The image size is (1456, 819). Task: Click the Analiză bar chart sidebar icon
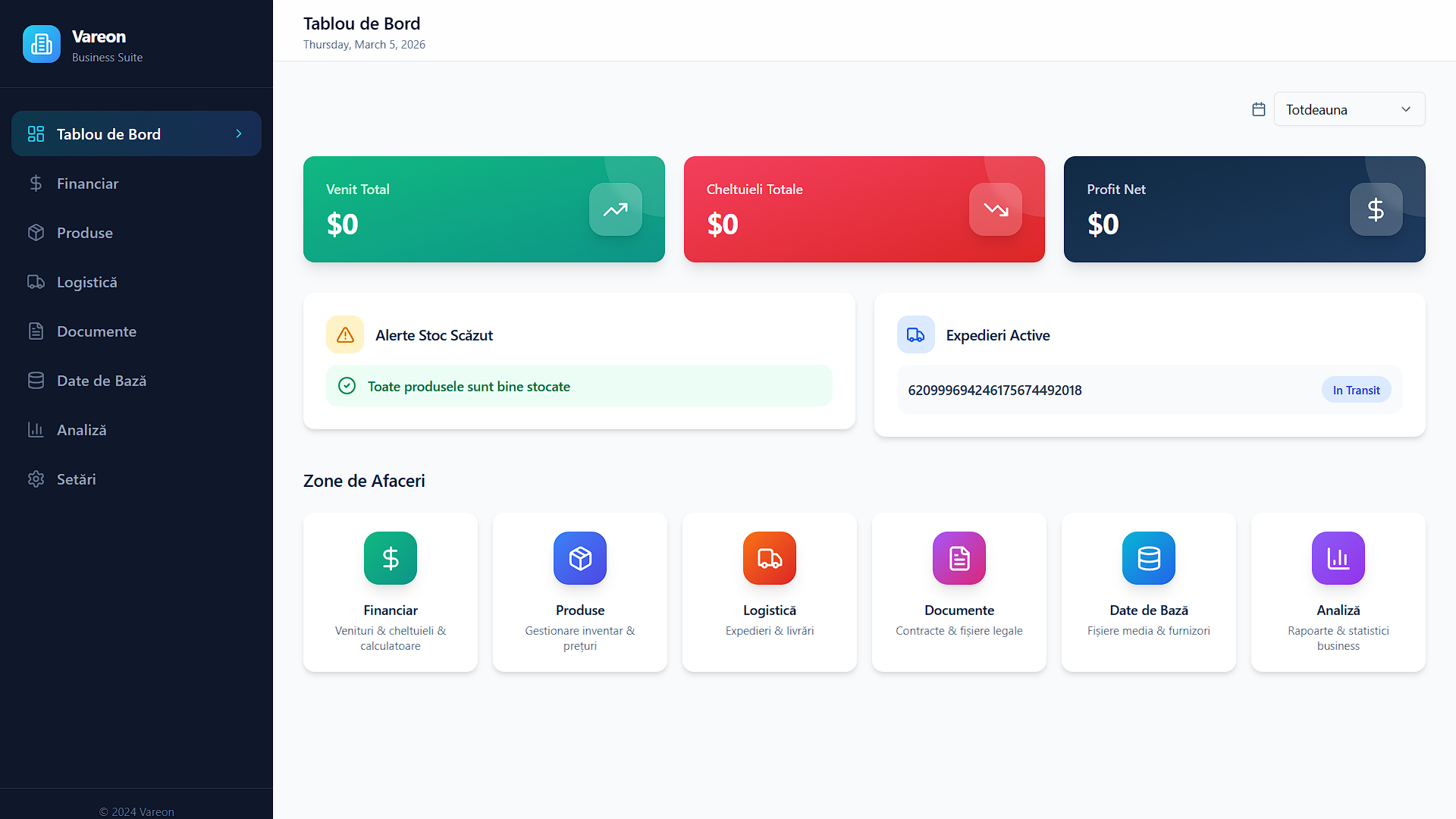coord(36,430)
